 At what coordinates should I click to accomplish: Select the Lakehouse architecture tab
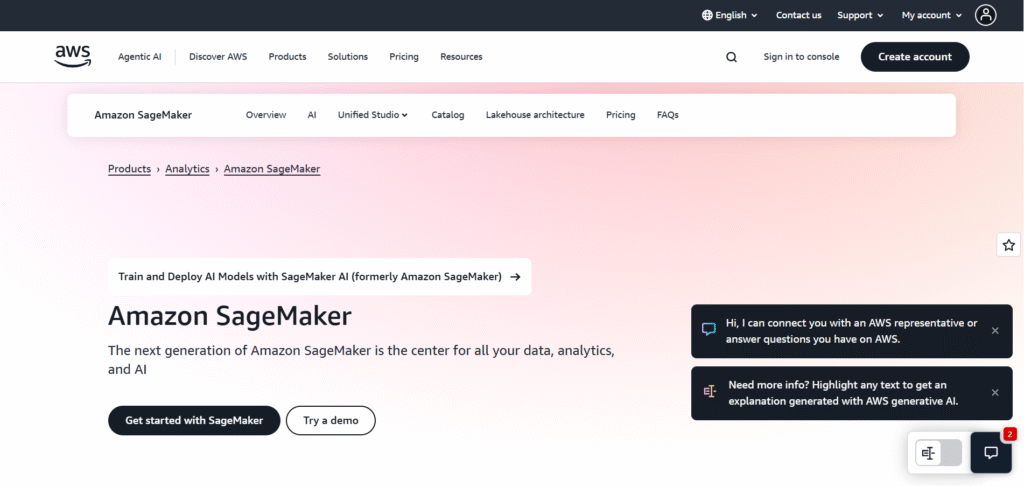(x=535, y=115)
